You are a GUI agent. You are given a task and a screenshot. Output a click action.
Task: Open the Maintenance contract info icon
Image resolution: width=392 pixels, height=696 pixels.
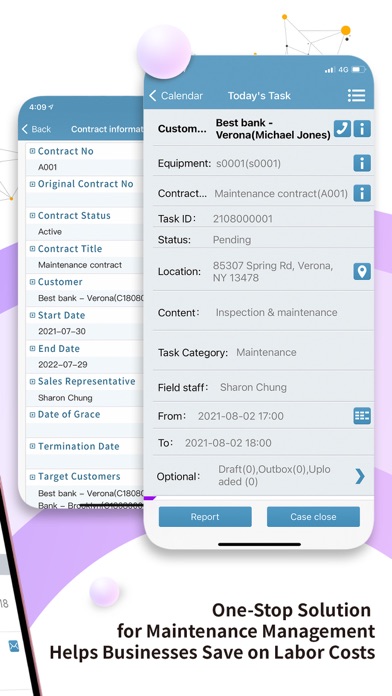coord(362,193)
